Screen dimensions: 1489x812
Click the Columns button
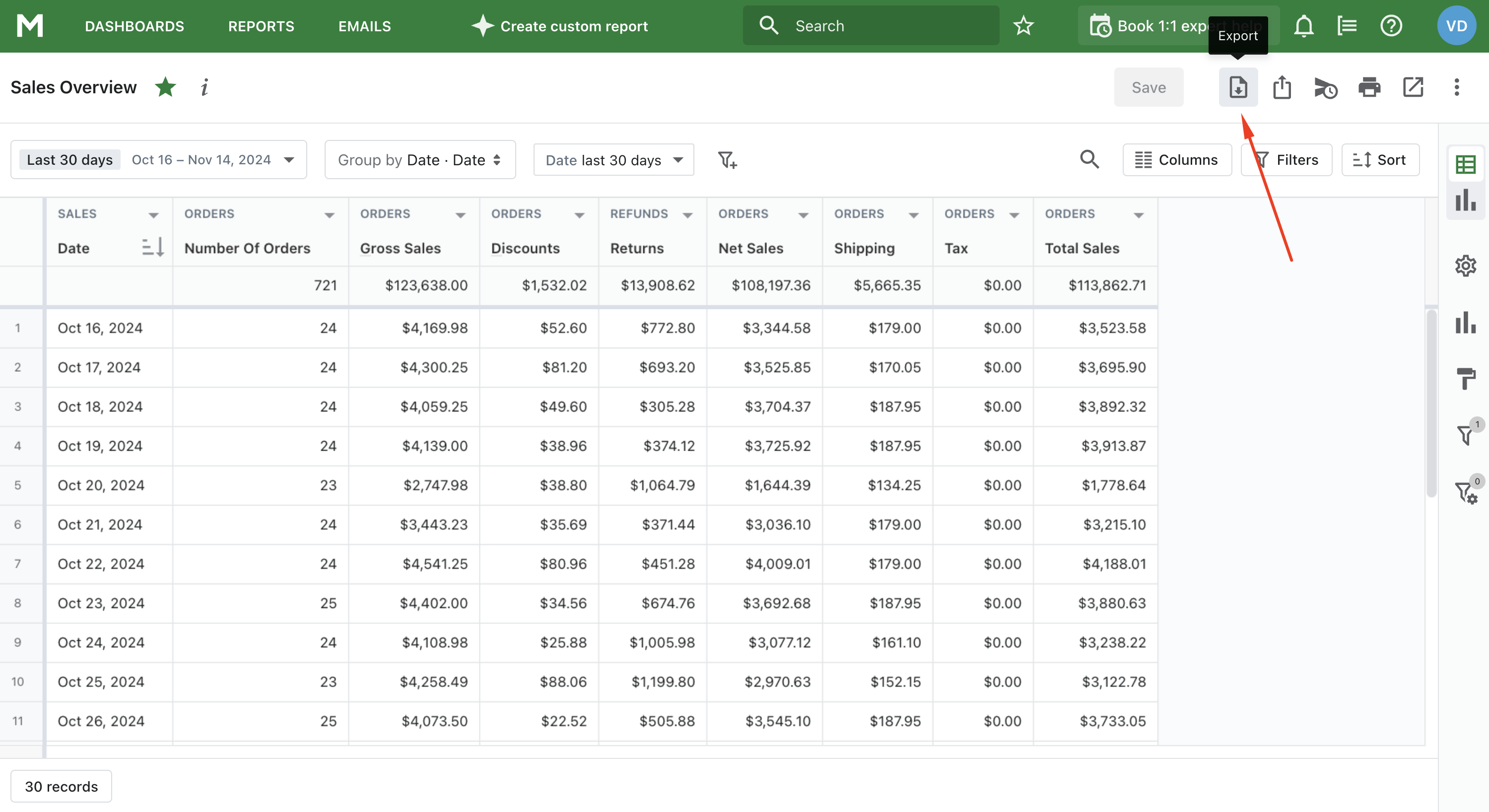coord(1176,159)
